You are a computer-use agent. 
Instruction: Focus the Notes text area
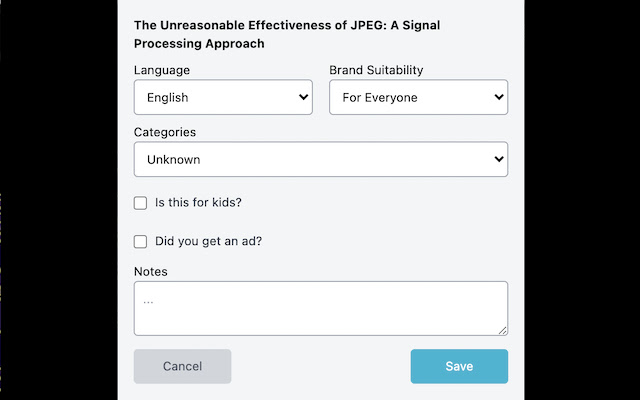click(x=320, y=308)
